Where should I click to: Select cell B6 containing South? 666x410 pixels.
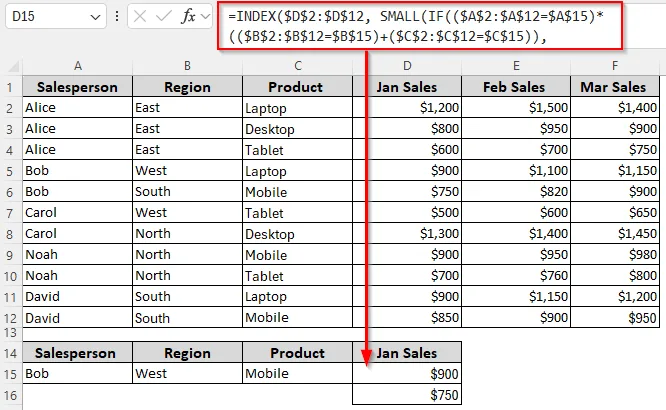click(x=187, y=191)
